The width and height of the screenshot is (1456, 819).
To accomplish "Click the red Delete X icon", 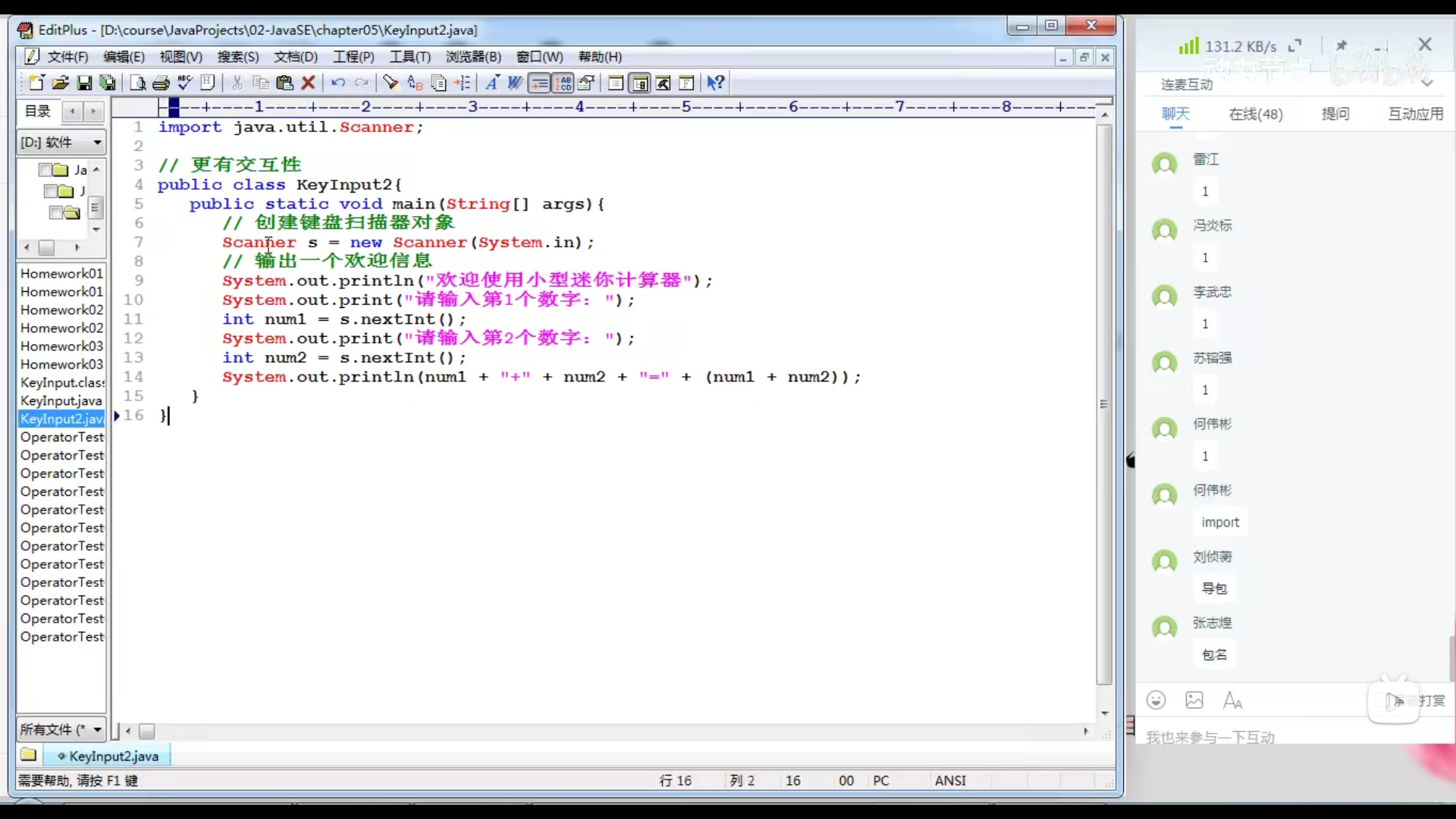I will (308, 83).
